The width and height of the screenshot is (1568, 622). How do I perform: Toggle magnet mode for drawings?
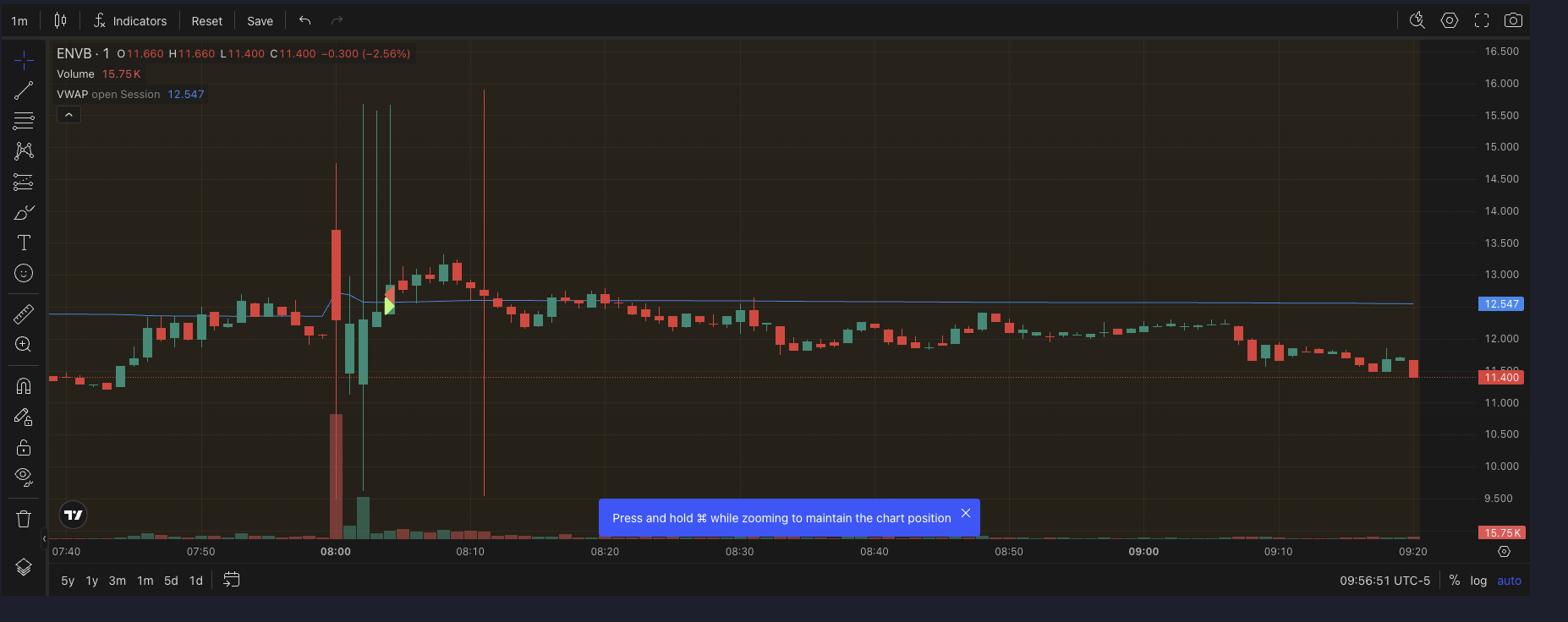coord(24,386)
